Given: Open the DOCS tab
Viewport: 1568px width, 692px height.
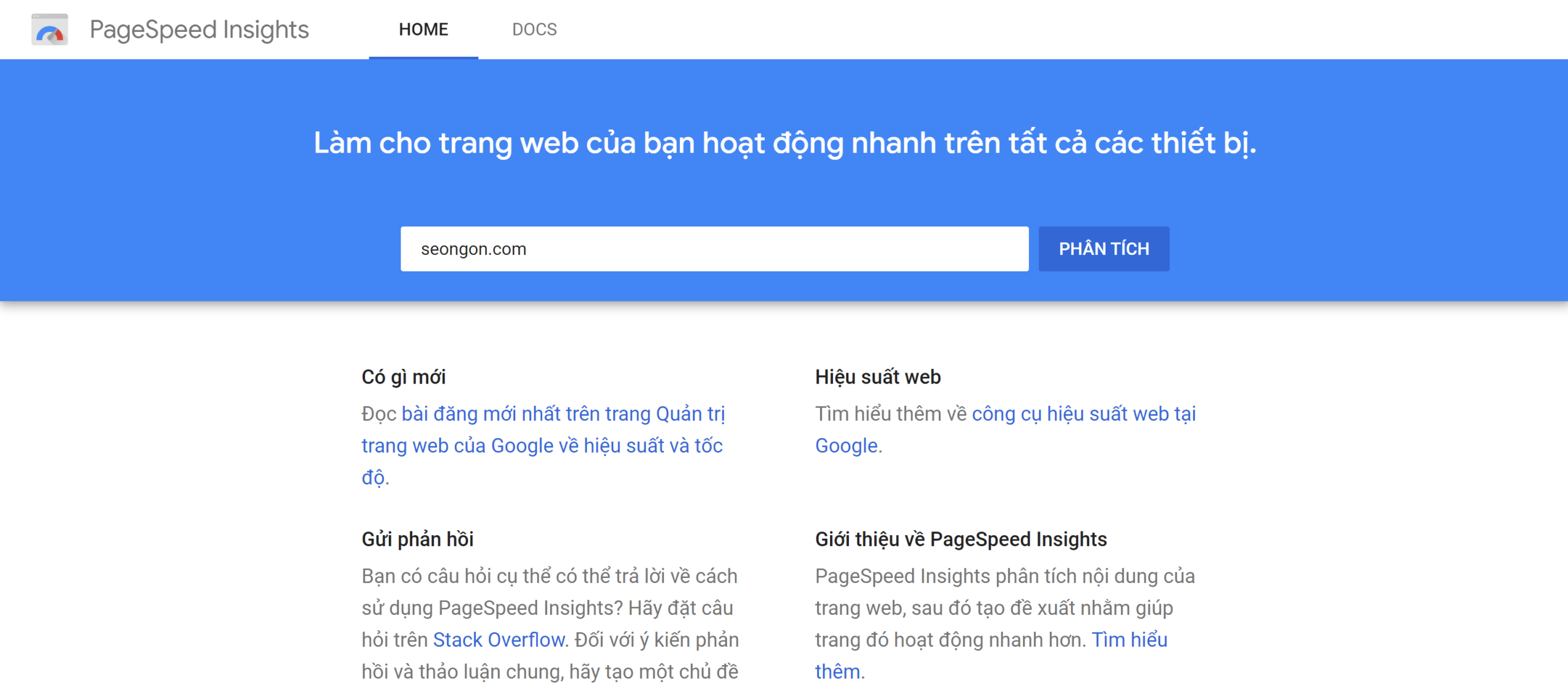Looking at the screenshot, I should tap(534, 29).
